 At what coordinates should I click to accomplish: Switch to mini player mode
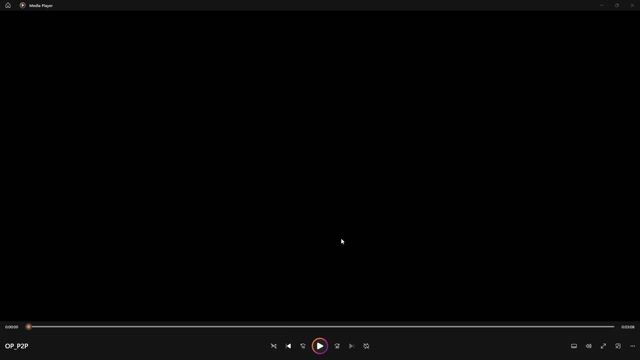618,346
